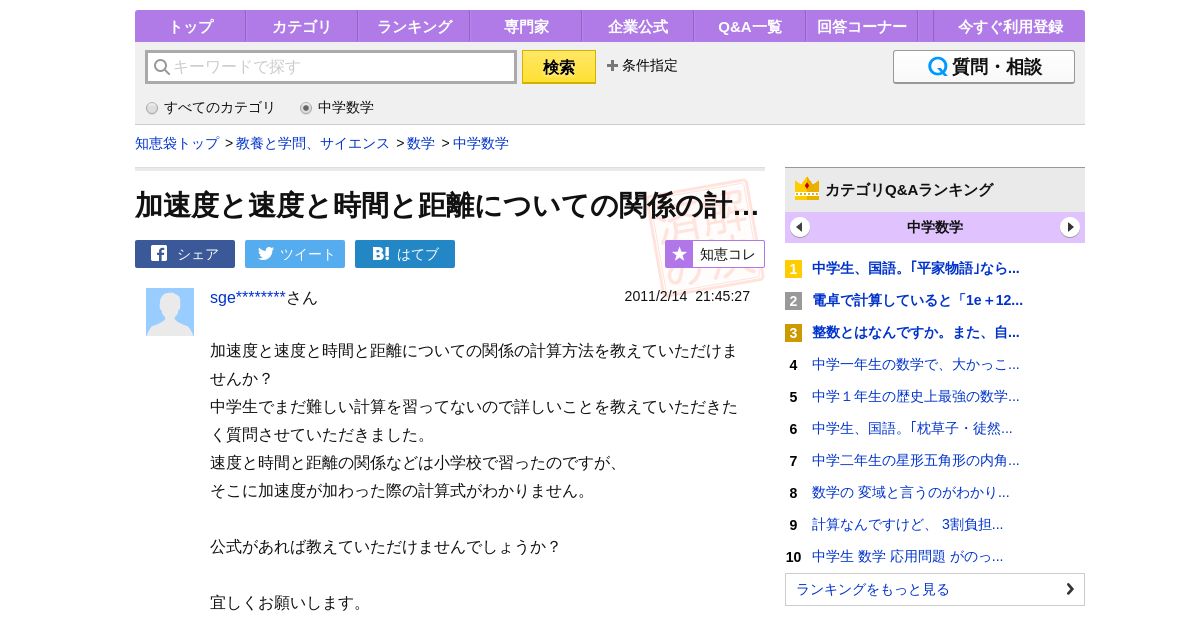The image size is (1200, 630).
Task: Open the トップ tab
Action: [x=190, y=27]
